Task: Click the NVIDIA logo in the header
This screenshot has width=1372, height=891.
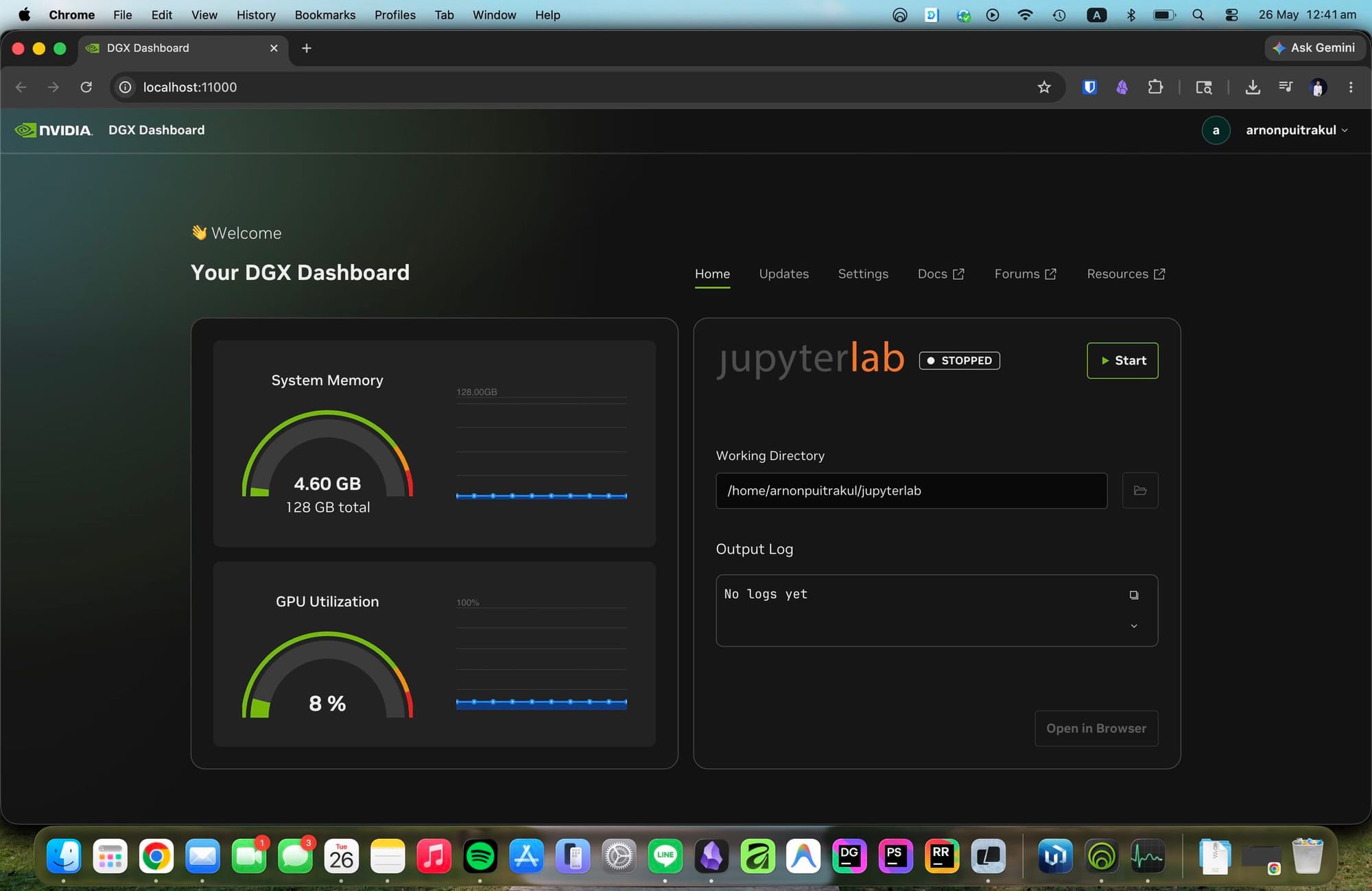Action: 54,130
